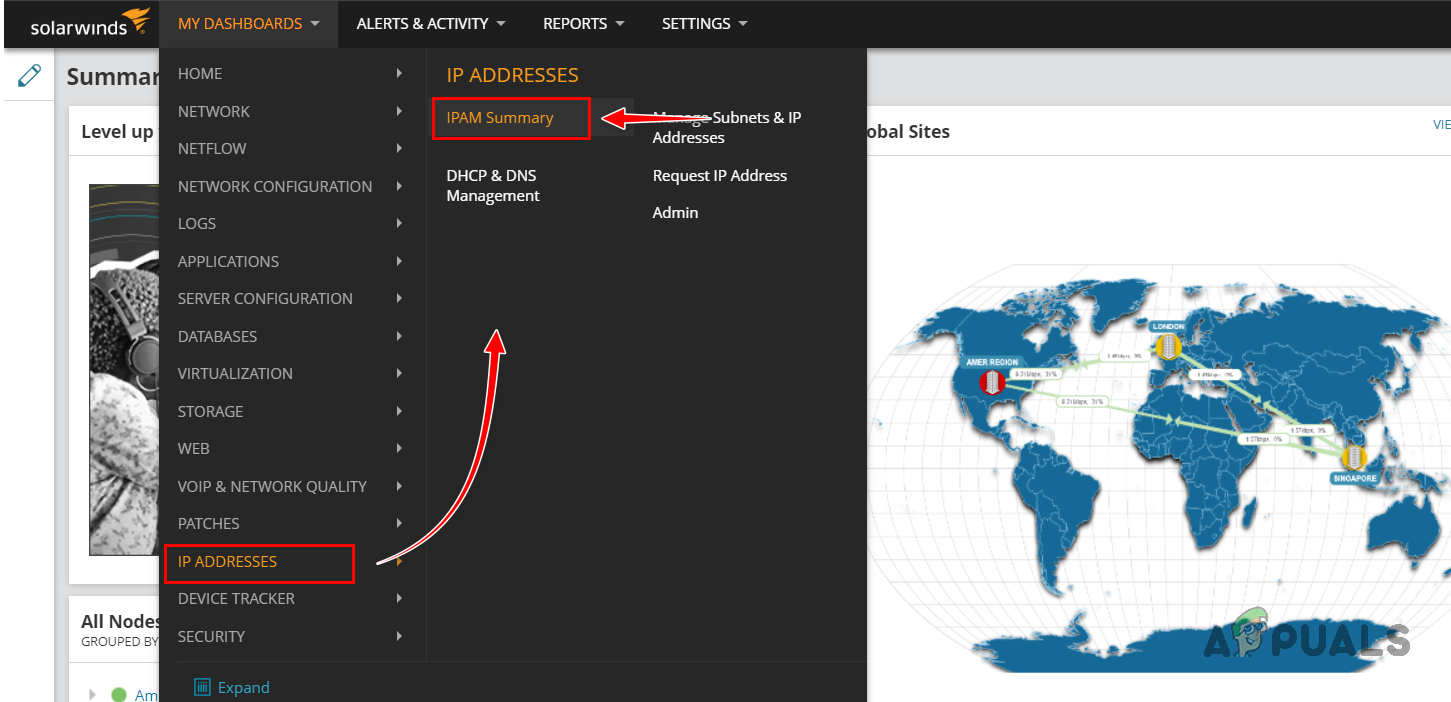Expand the STORAGE submenu arrow
This screenshot has width=1451, height=702.
(399, 411)
